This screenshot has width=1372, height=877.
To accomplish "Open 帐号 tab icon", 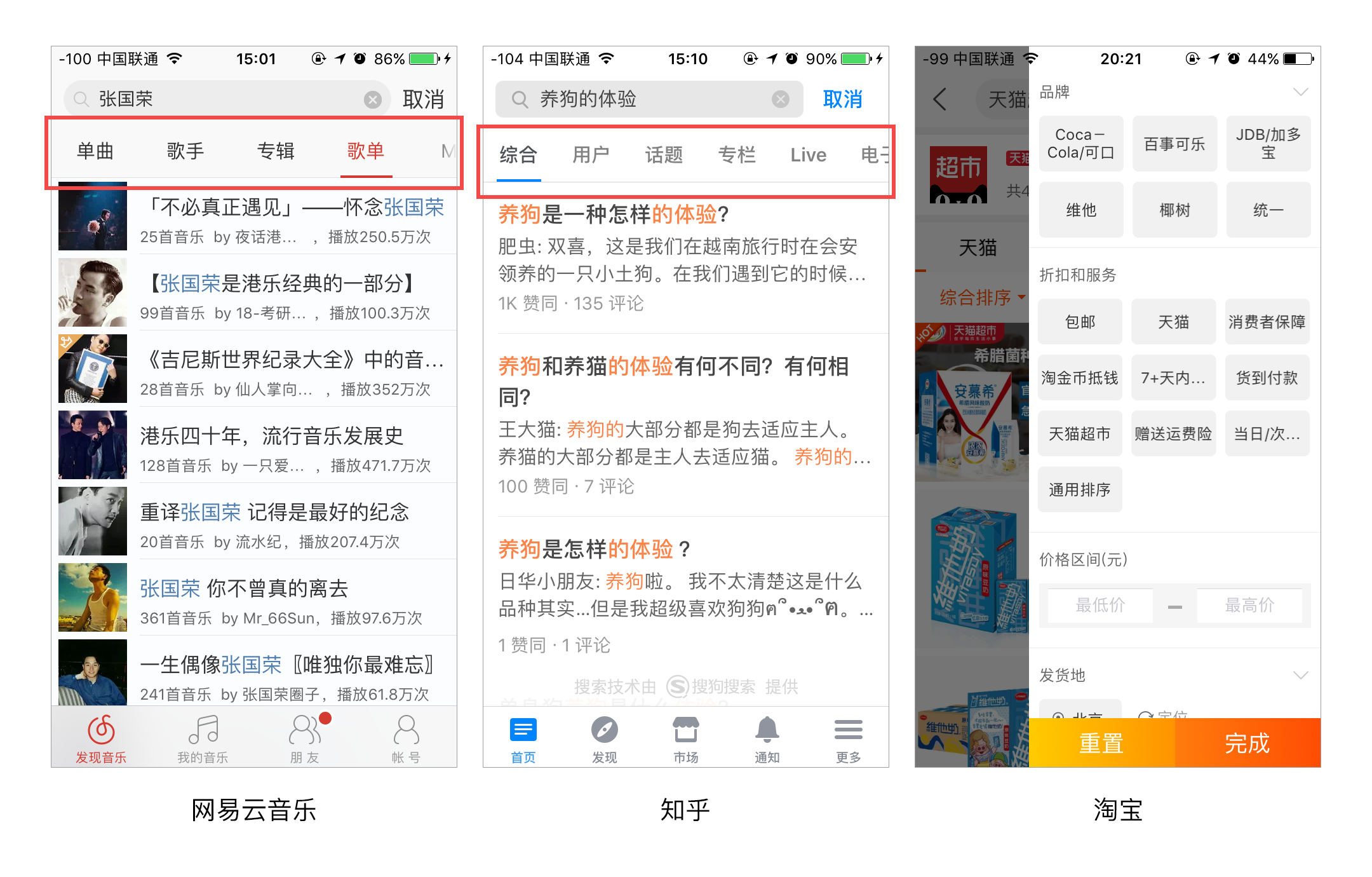I will (x=407, y=730).
